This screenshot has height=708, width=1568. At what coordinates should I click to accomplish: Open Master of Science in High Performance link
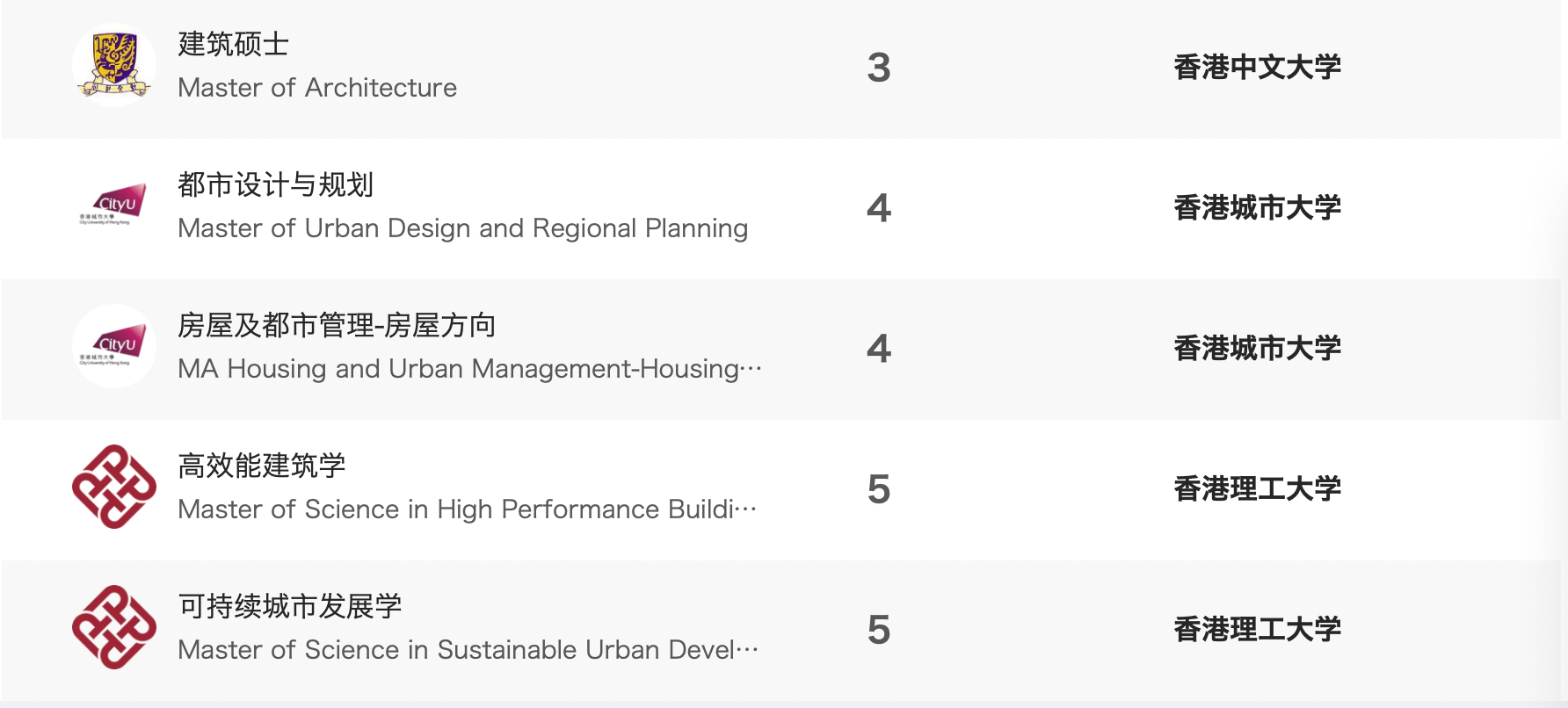tap(466, 509)
